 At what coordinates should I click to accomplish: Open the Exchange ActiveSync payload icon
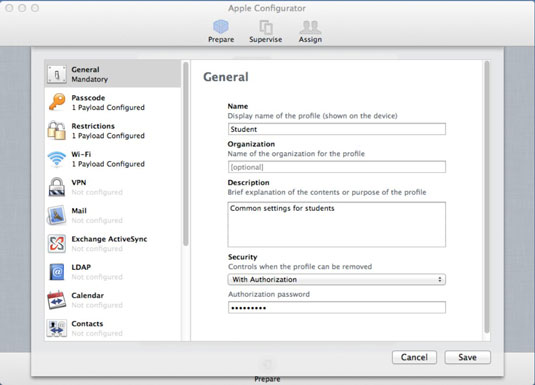(57, 243)
